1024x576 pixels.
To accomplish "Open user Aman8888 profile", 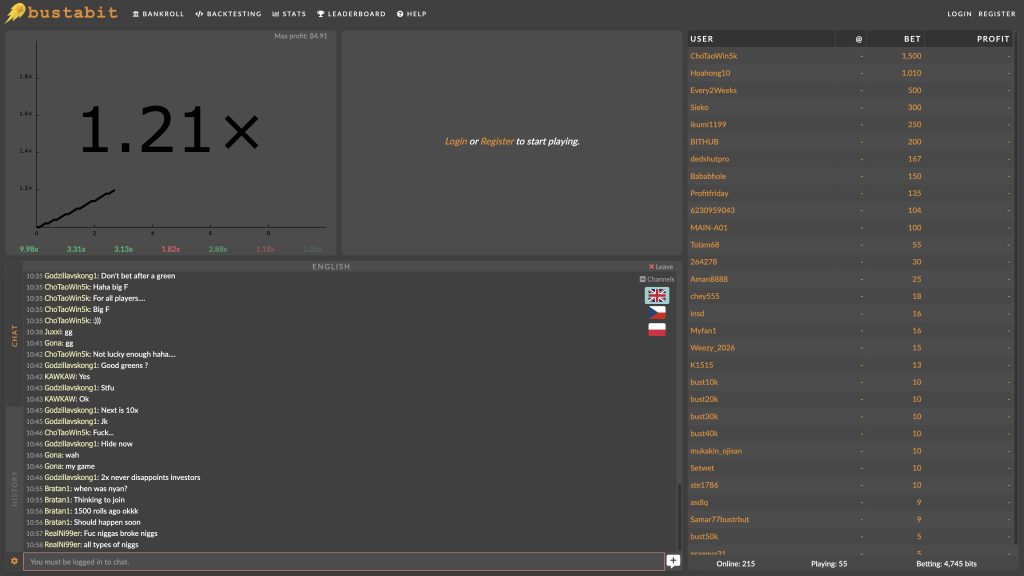I will click(709, 279).
